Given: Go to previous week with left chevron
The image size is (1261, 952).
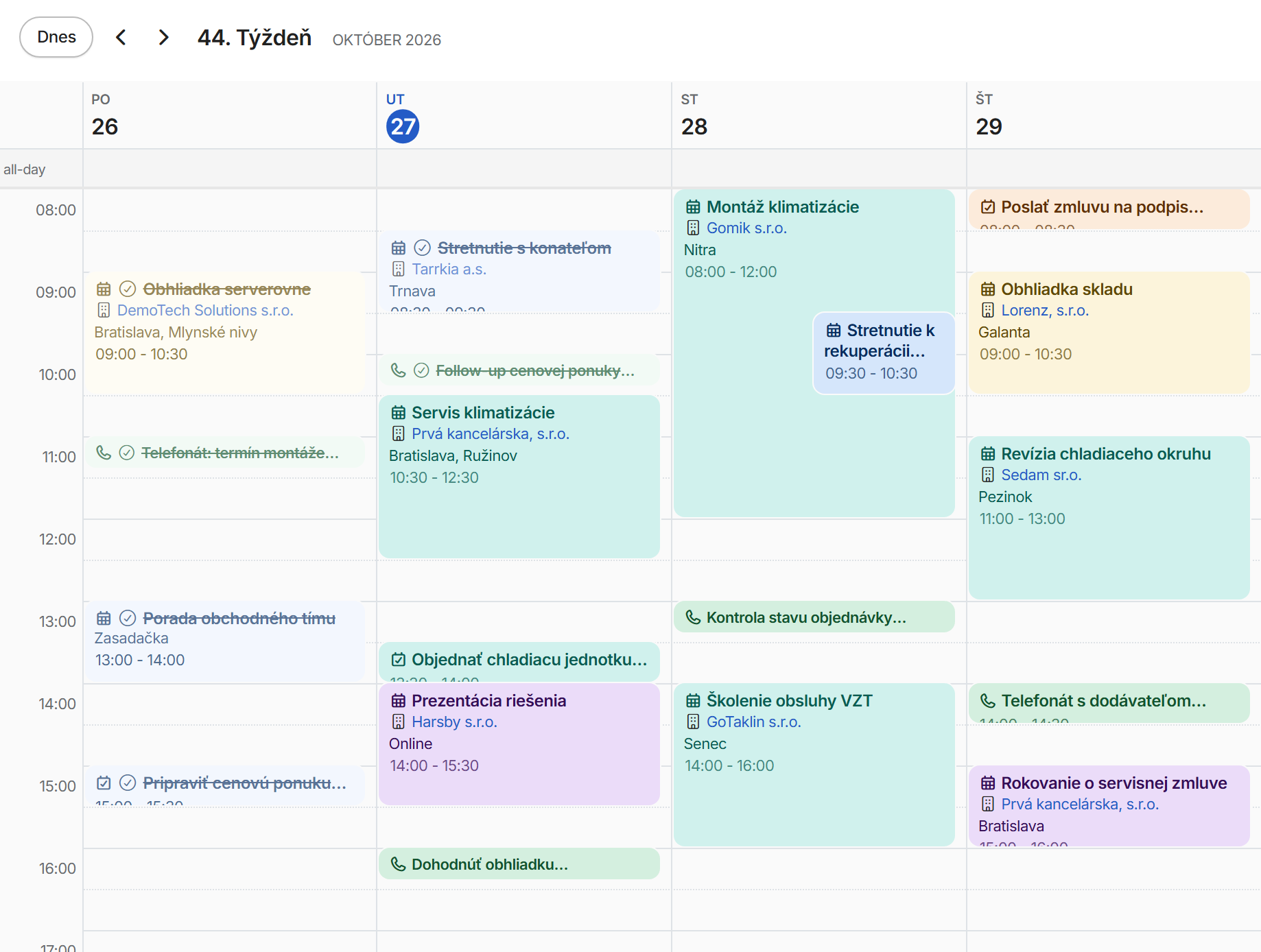Looking at the screenshot, I should 121,37.
